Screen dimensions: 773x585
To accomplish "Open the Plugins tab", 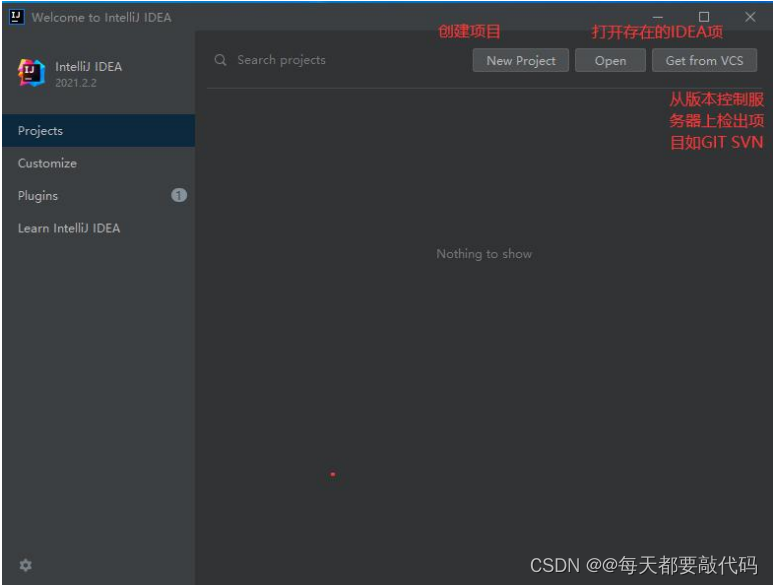I will pyautogui.click(x=99, y=196).
